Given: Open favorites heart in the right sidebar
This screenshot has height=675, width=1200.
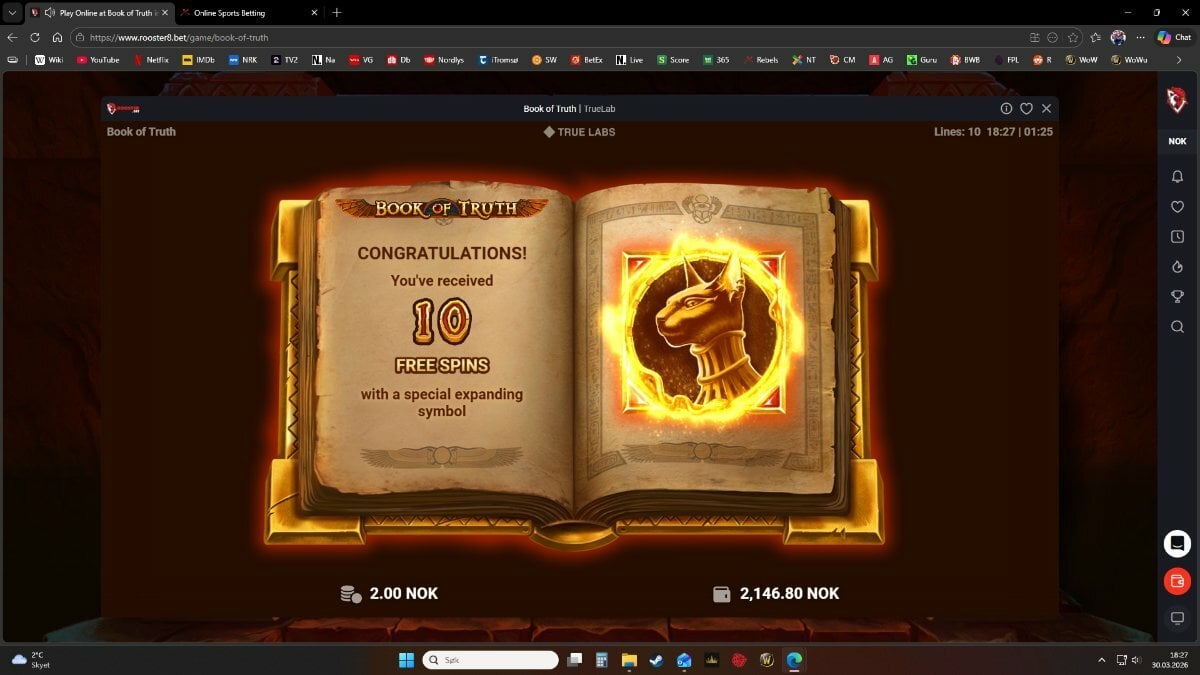Looking at the screenshot, I should 1177,207.
